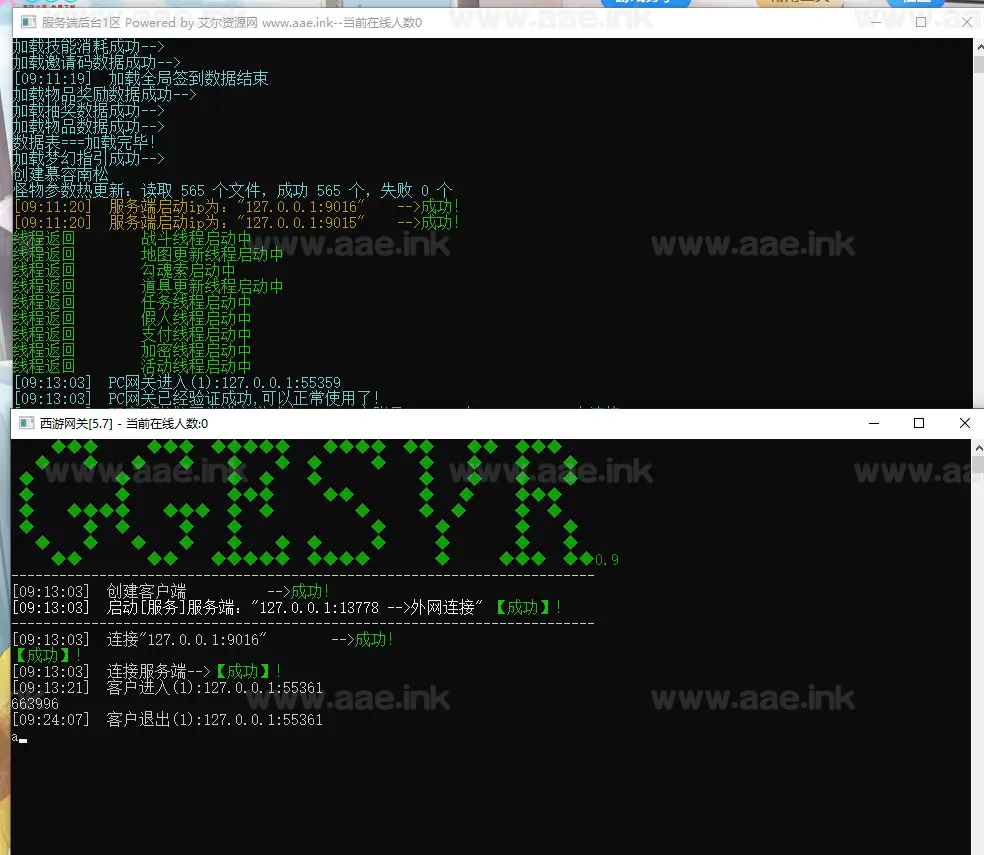Click '创建客户端 -->成功!' line in gateway
Screen dimensions: 984x855
tap(171, 591)
